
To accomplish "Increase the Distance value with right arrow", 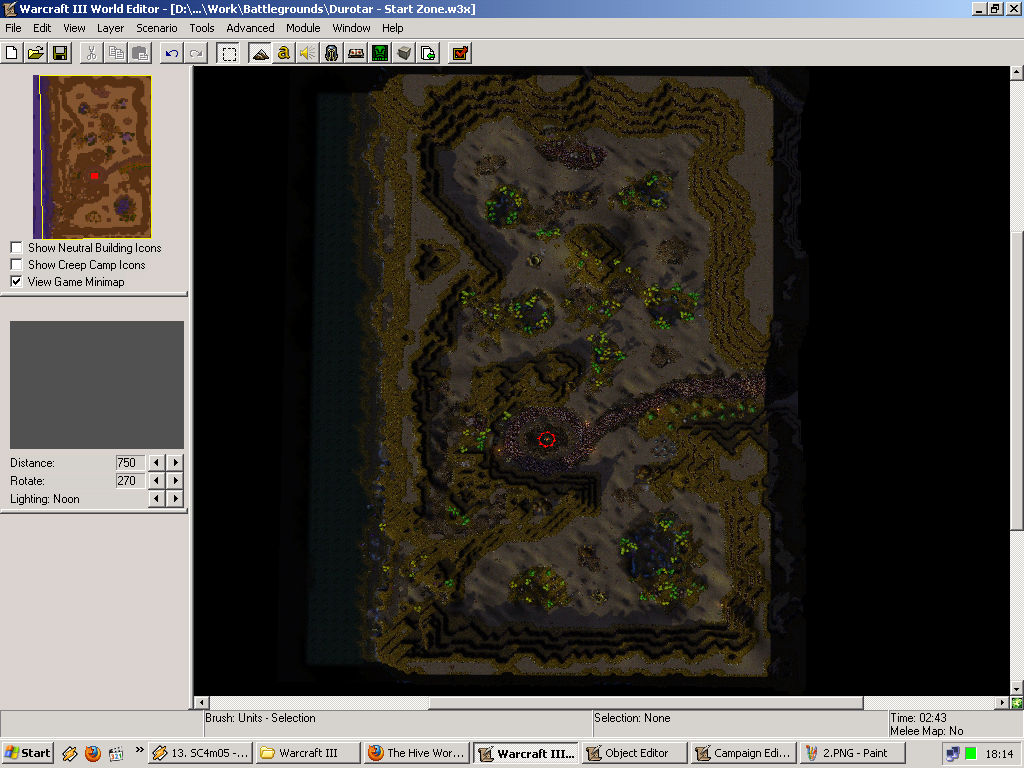I will point(175,462).
